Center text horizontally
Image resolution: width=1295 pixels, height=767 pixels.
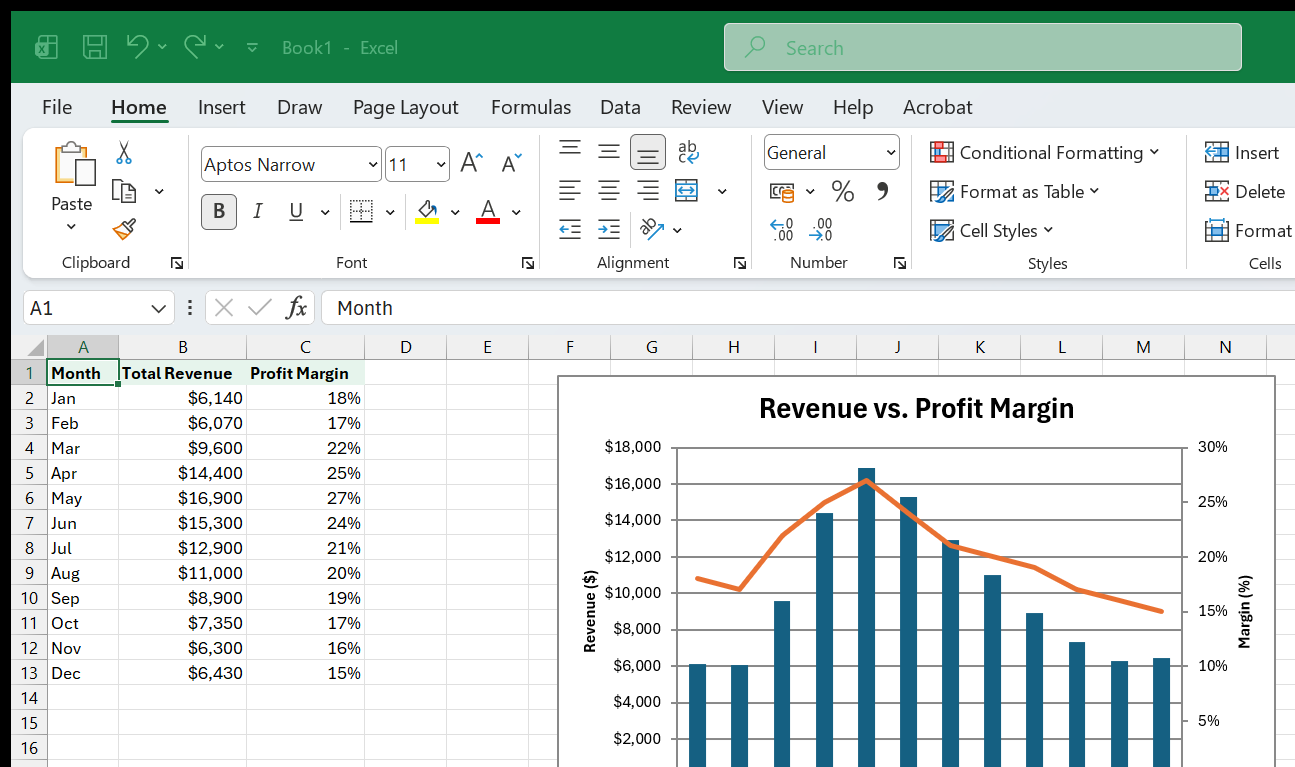click(x=609, y=190)
